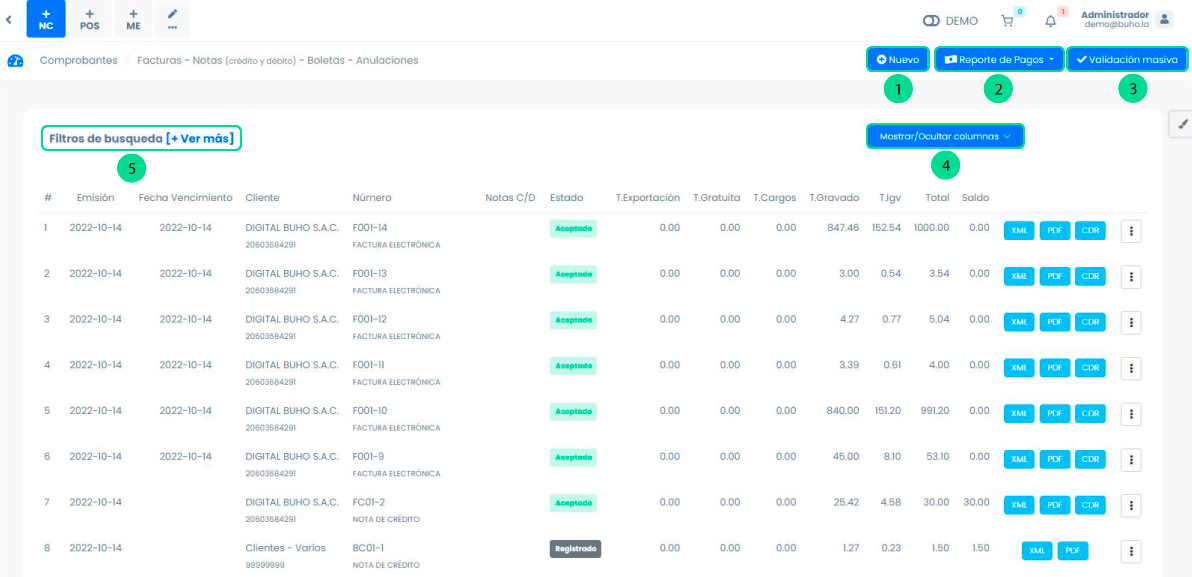Click the pencil edit shortcuts button
The height and width of the screenshot is (577, 1192).
coord(172,19)
